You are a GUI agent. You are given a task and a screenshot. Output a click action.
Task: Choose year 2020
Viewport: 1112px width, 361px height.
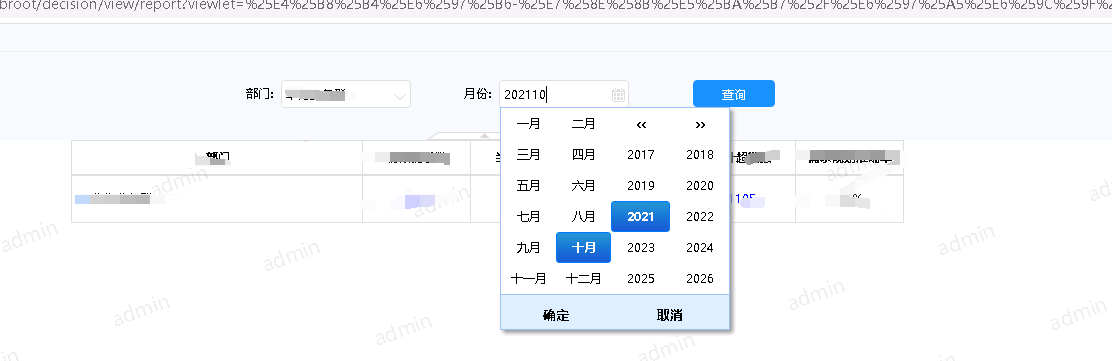click(x=700, y=186)
